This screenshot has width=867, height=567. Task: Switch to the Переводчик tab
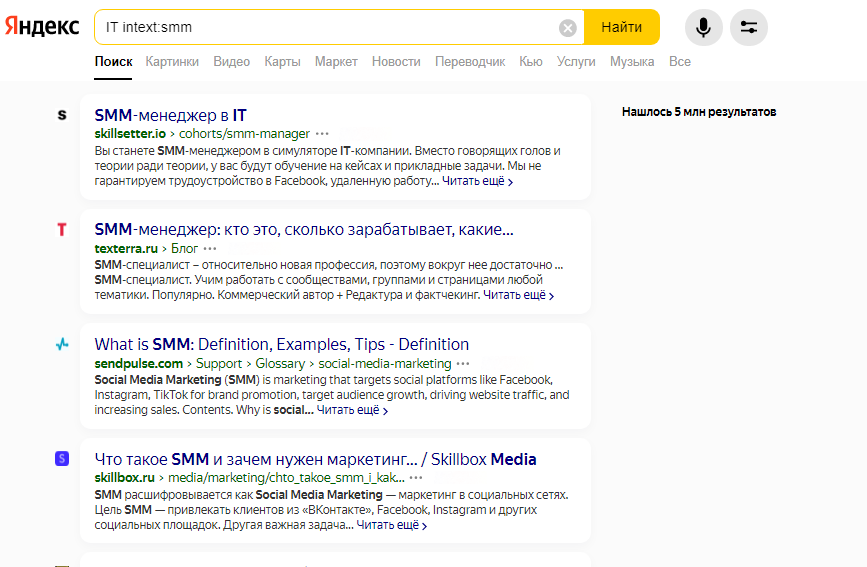point(470,61)
